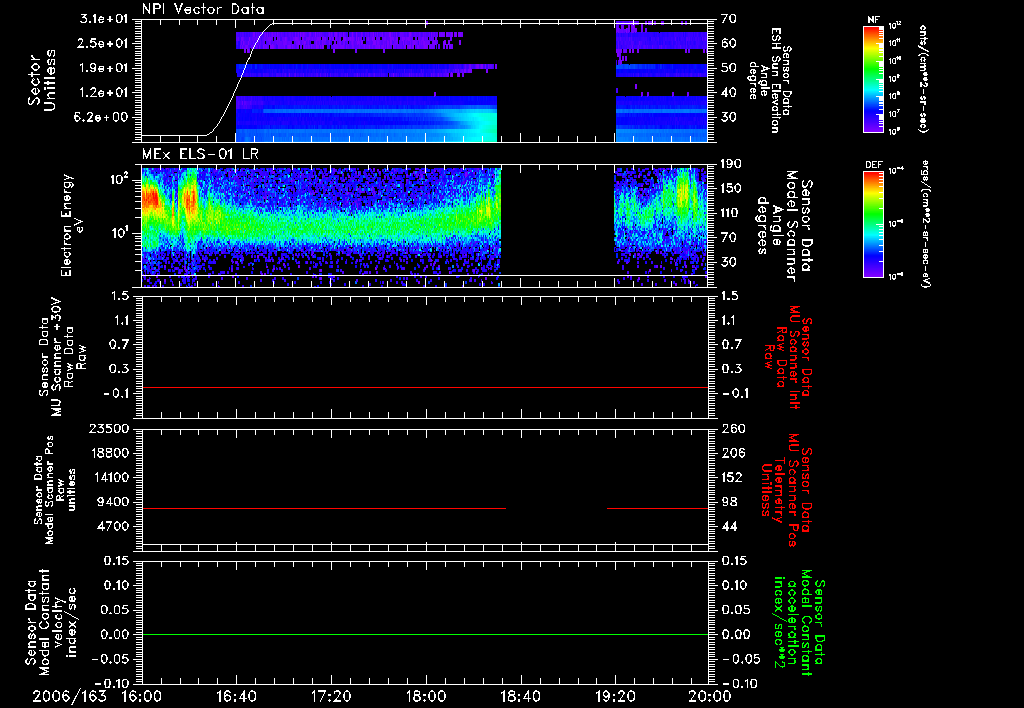Click the '98' telemetry tick label
This screenshot has height=708, width=1024.
pos(729,502)
